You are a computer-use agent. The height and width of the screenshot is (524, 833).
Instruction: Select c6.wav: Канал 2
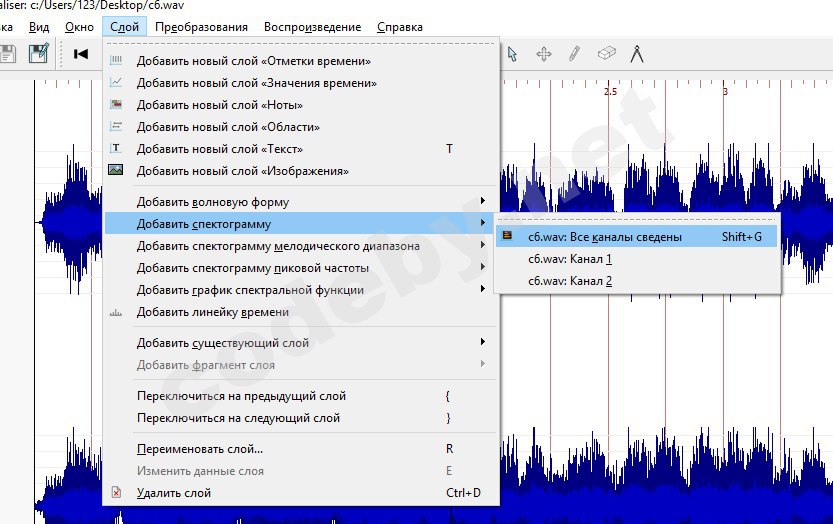tap(636, 281)
